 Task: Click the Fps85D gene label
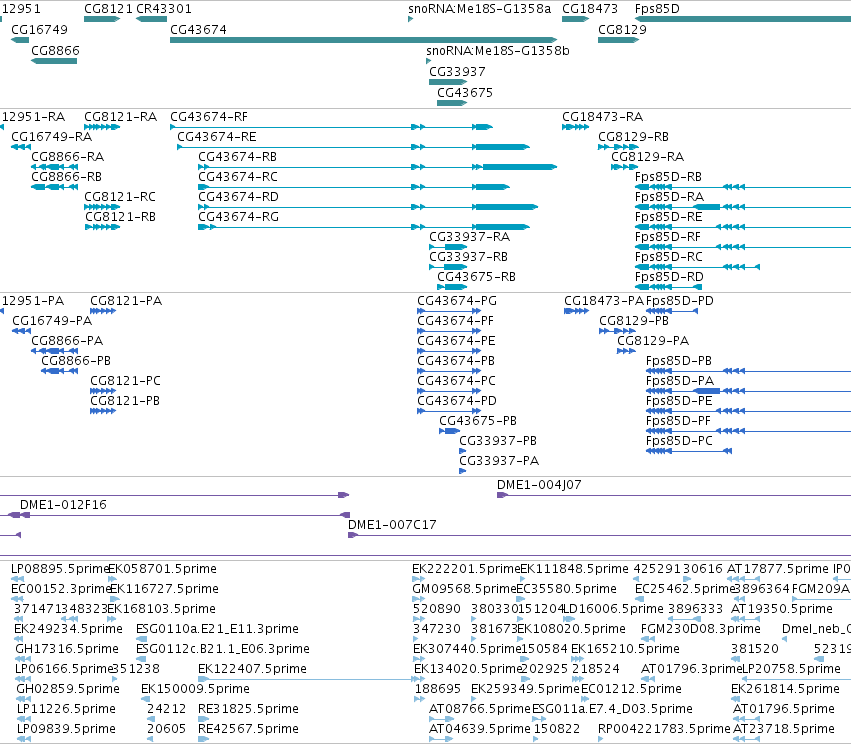pyautogui.click(x=657, y=9)
